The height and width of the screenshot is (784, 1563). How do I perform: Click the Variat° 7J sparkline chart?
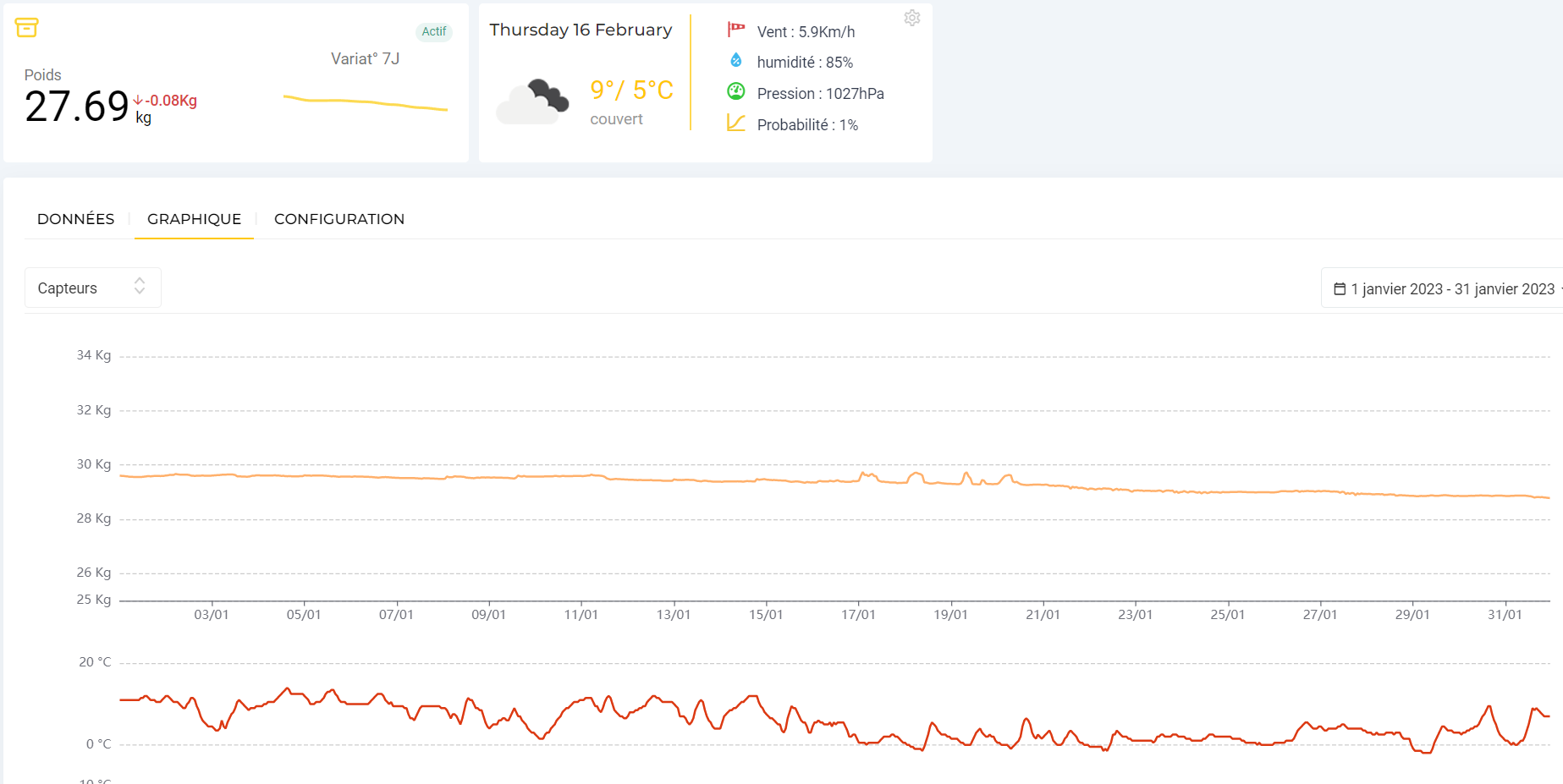click(366, 102)
